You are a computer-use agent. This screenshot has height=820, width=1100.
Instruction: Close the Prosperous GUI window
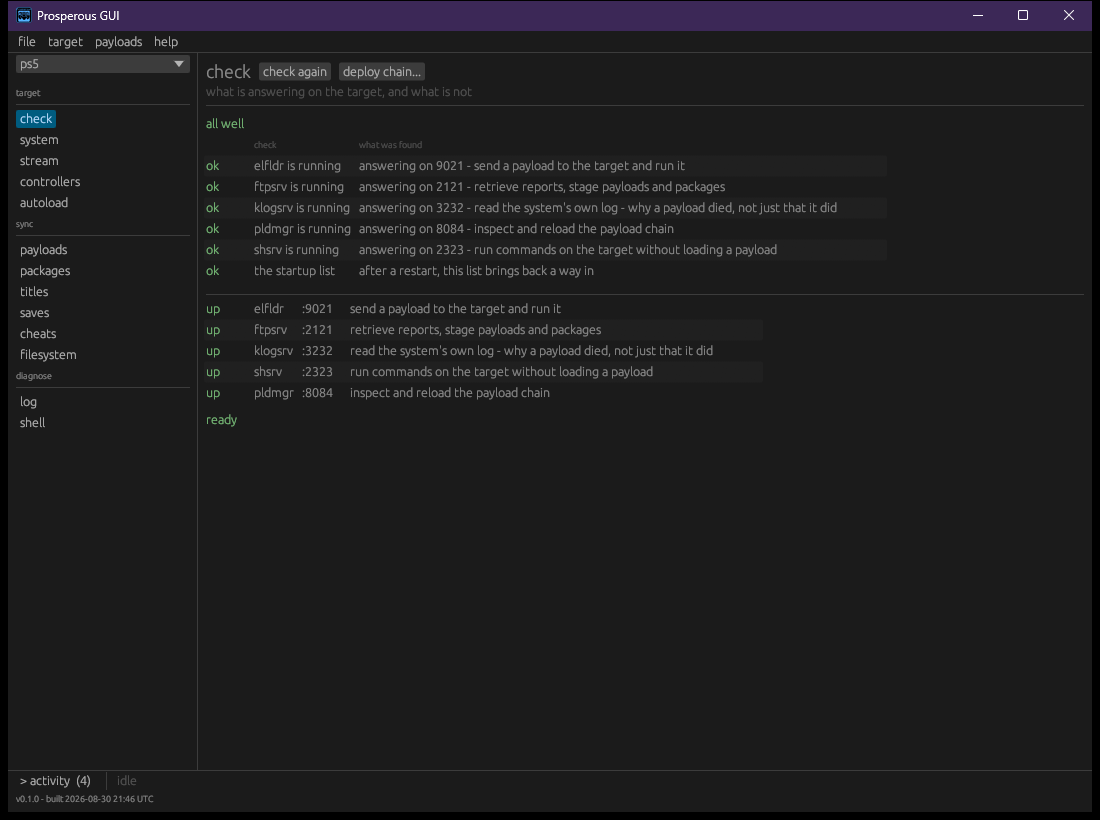[x=1068, y=15]
